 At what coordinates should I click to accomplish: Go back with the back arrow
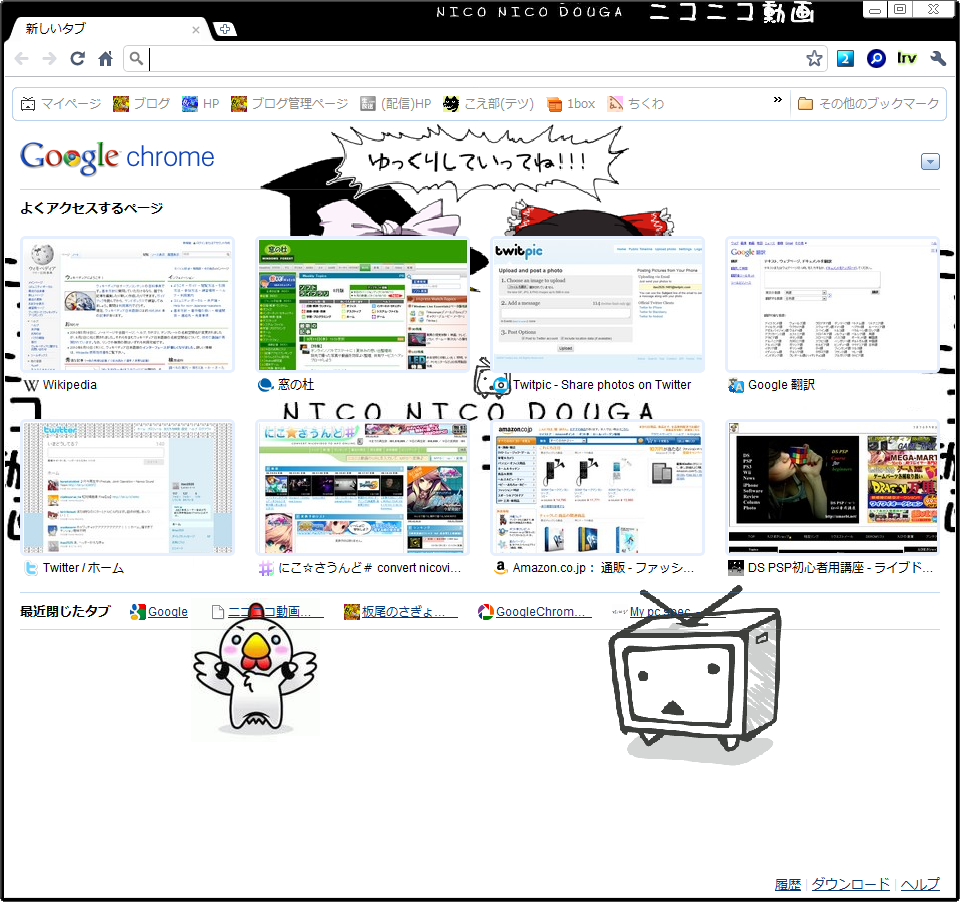pos(21,59)
